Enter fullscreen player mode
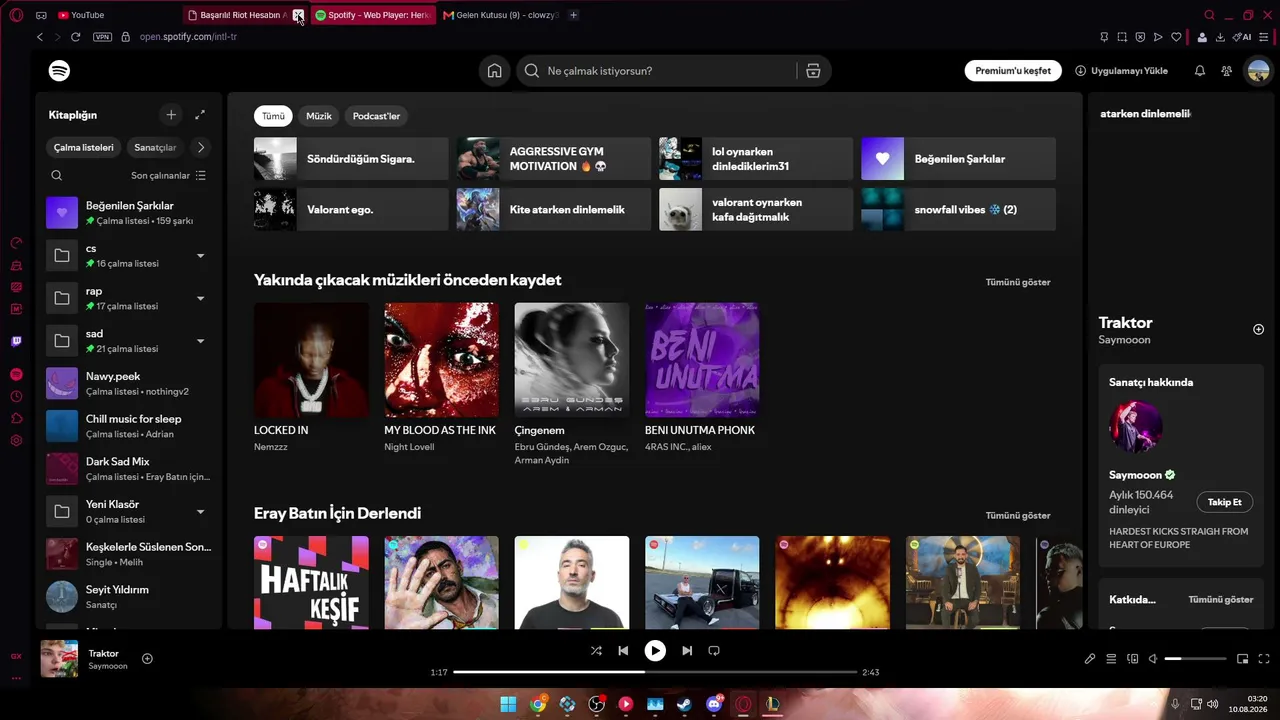The height and width of the screenshot is (720, 1280). (1264, 659)
